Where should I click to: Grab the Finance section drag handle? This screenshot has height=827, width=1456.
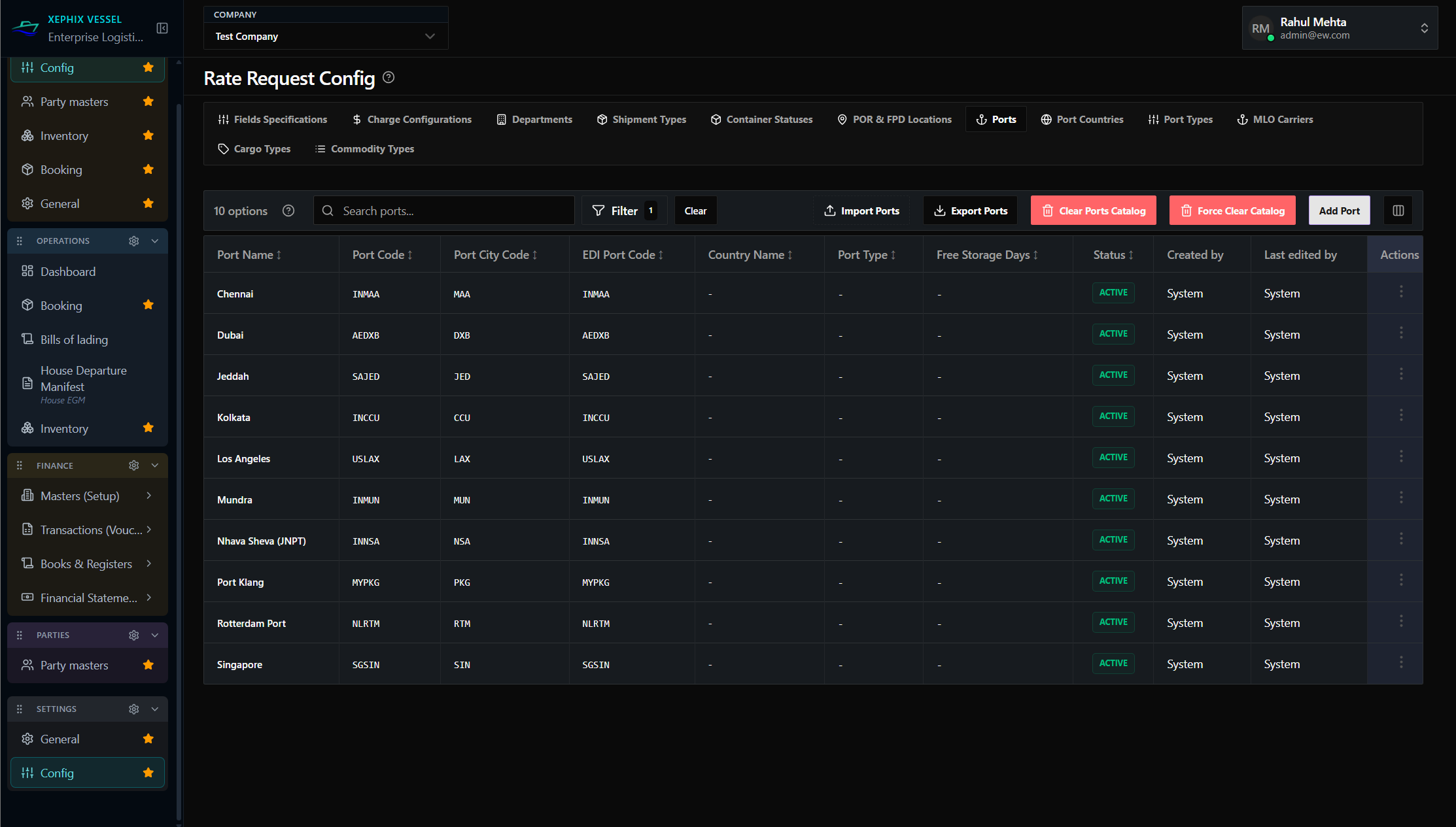tap(20, 465)
